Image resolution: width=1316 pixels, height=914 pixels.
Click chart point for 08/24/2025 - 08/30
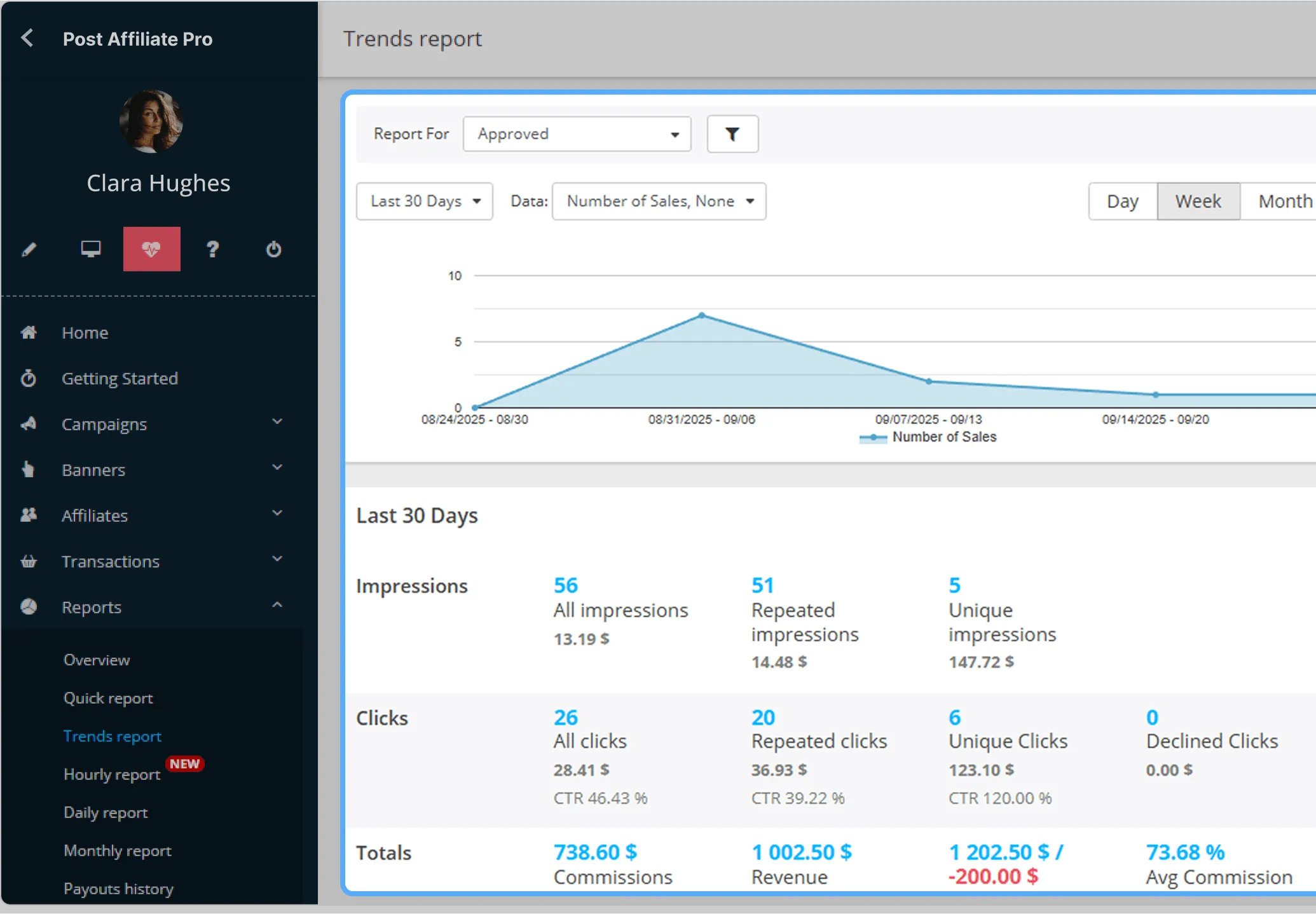pyautogui.click(x=475, y=407)
